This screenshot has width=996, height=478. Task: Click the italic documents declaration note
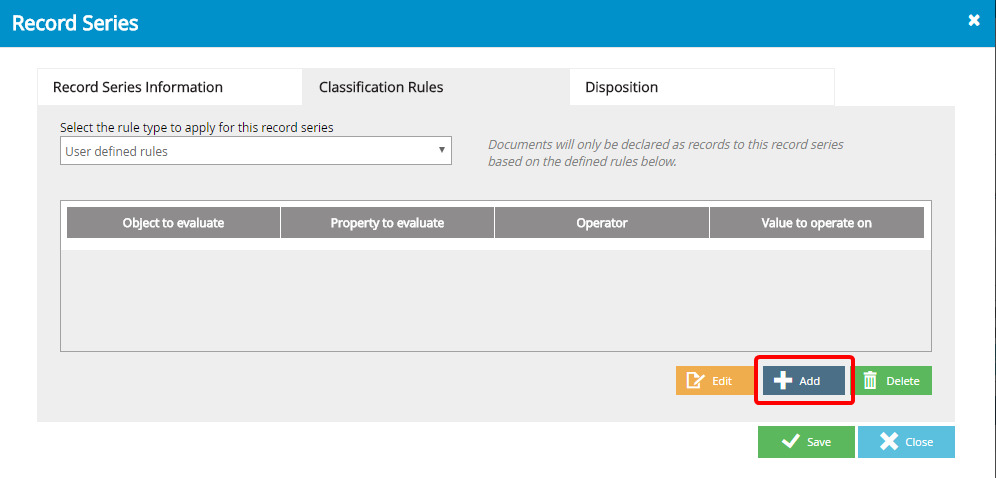[666, 152]
